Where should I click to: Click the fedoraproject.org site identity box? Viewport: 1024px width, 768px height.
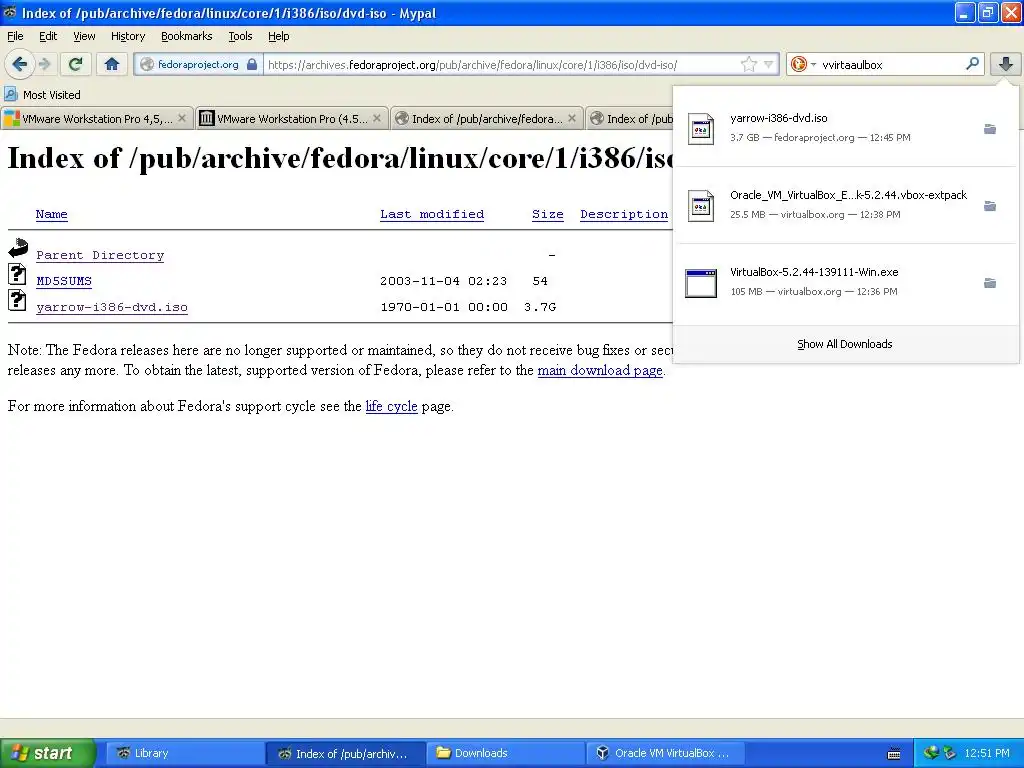198,64
